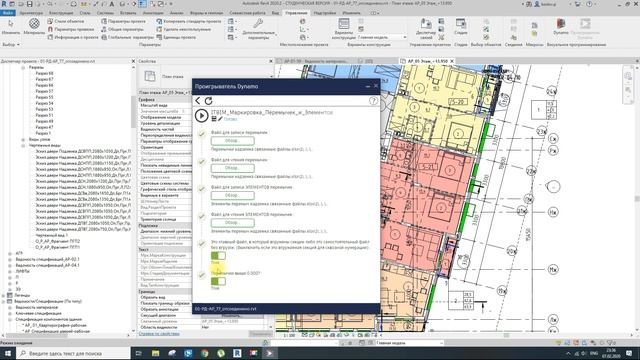The height and width of the screenshot is (360, 640).
Task: Refresh the Dynamo Player script list
Action: (209, 101)
